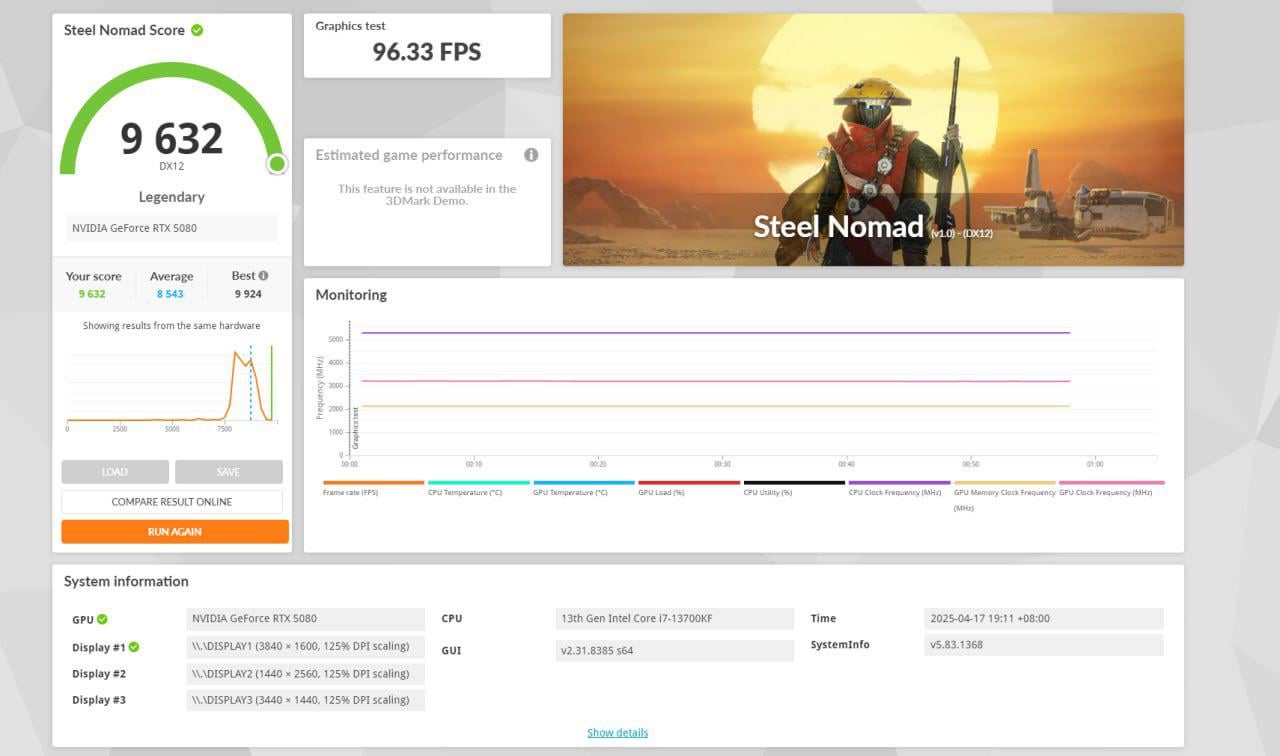Click the green check beside Steel Nomad Score

pos(197,30)
